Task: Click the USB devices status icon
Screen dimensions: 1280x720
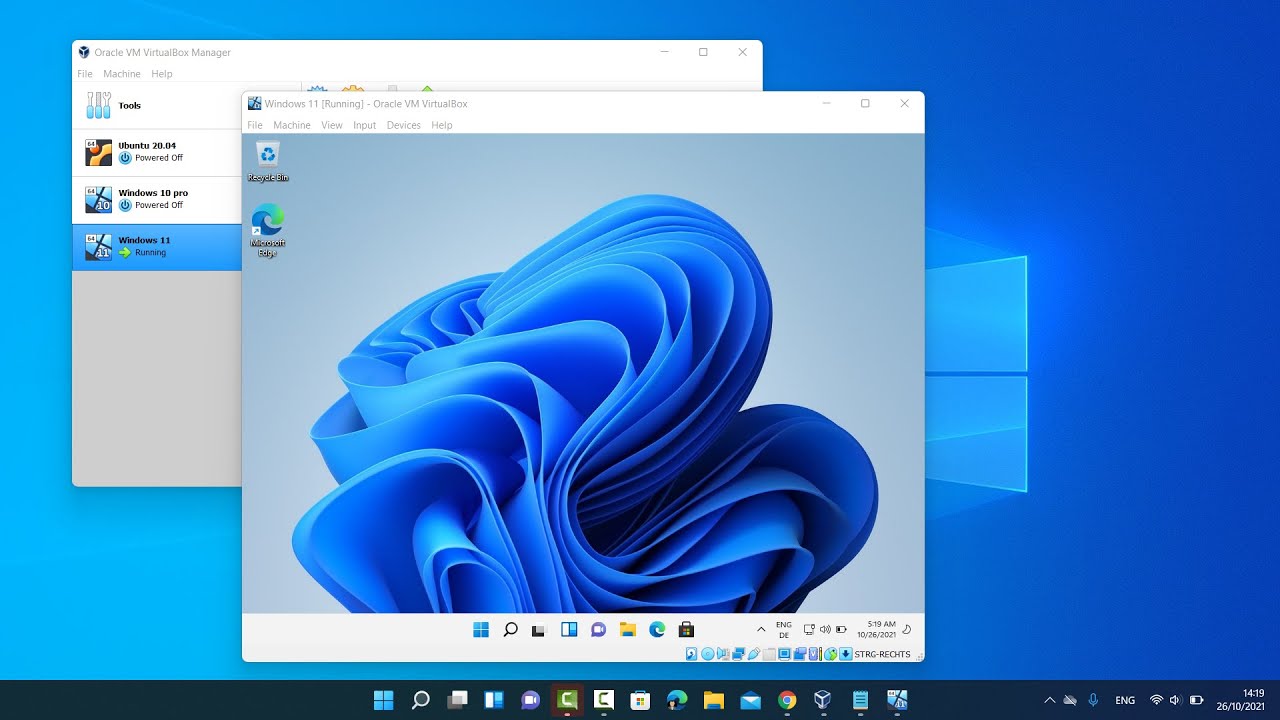Action: 753,653
